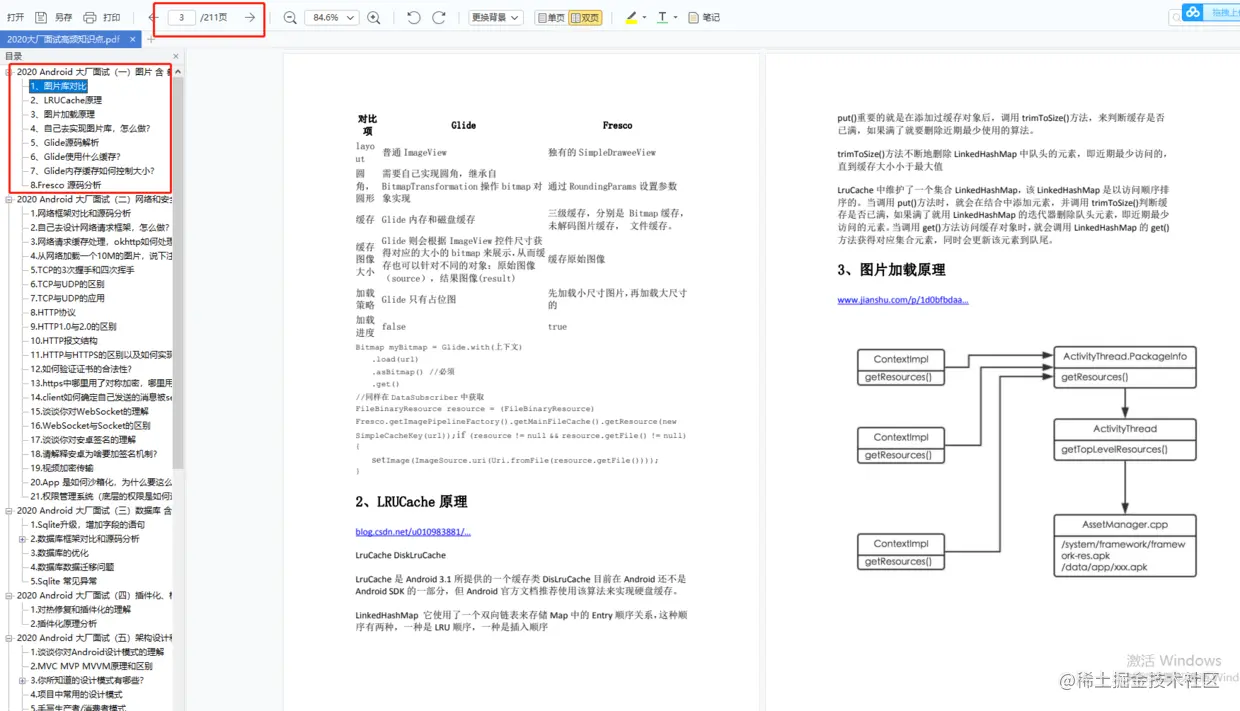
Task: Close the 目录 outline panel
Action: tap(176, 56)
